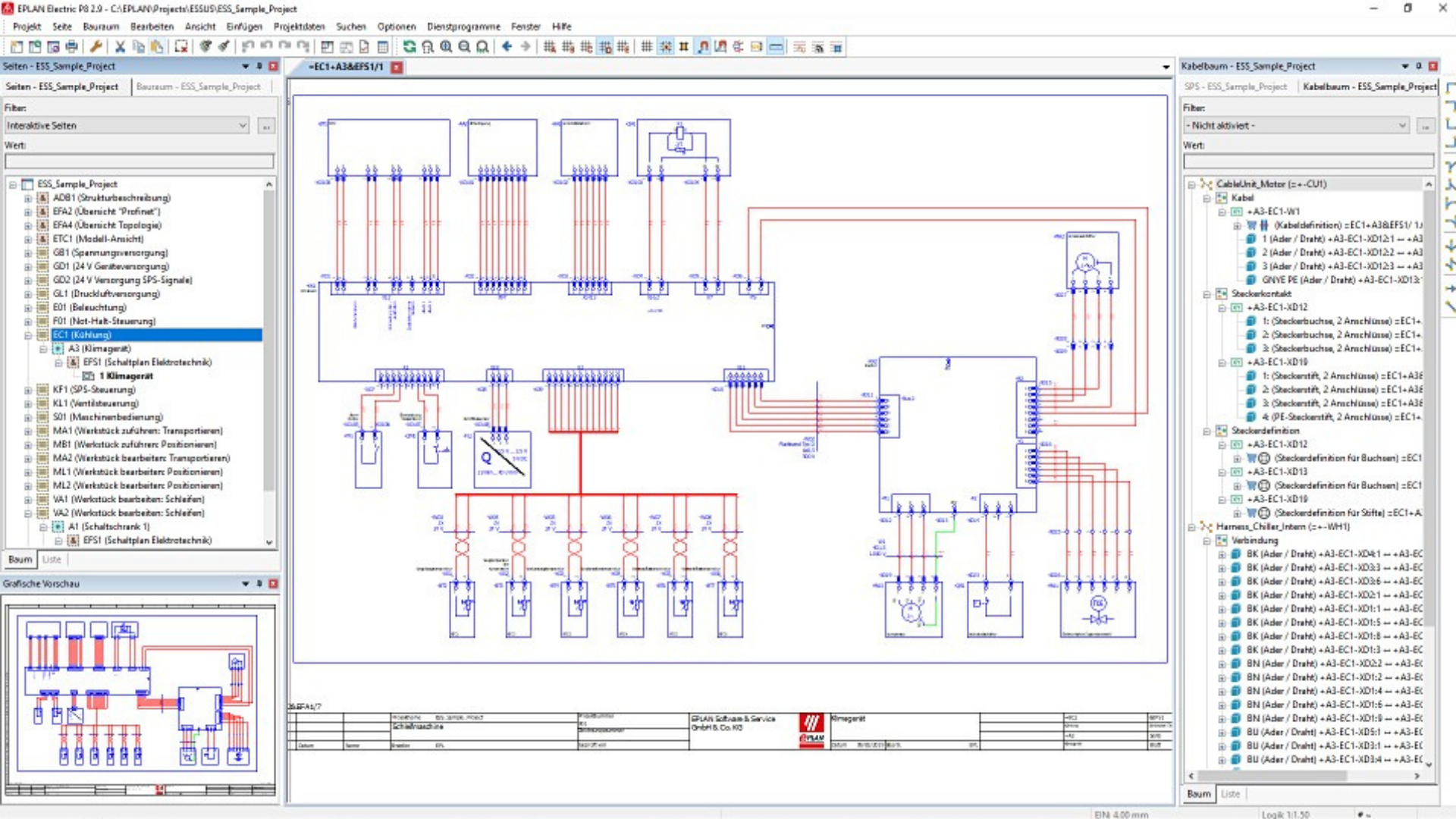Click the green refresh/redraw icon
Image resolution: width=1456 pixels, height=819 pixels.
coord(409,47)
